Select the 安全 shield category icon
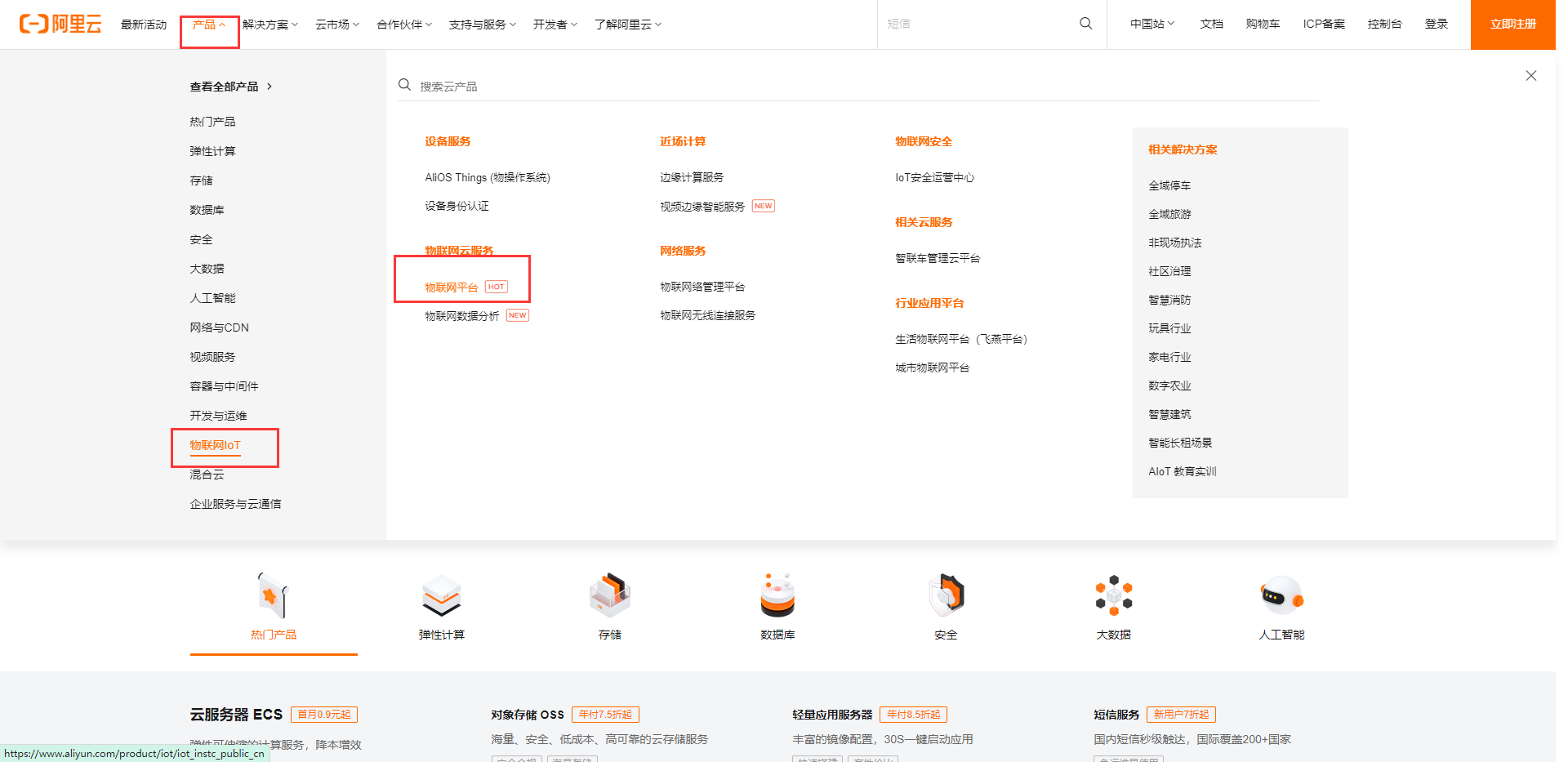The height and width of the screenshot is (762, 1568). 946,595
